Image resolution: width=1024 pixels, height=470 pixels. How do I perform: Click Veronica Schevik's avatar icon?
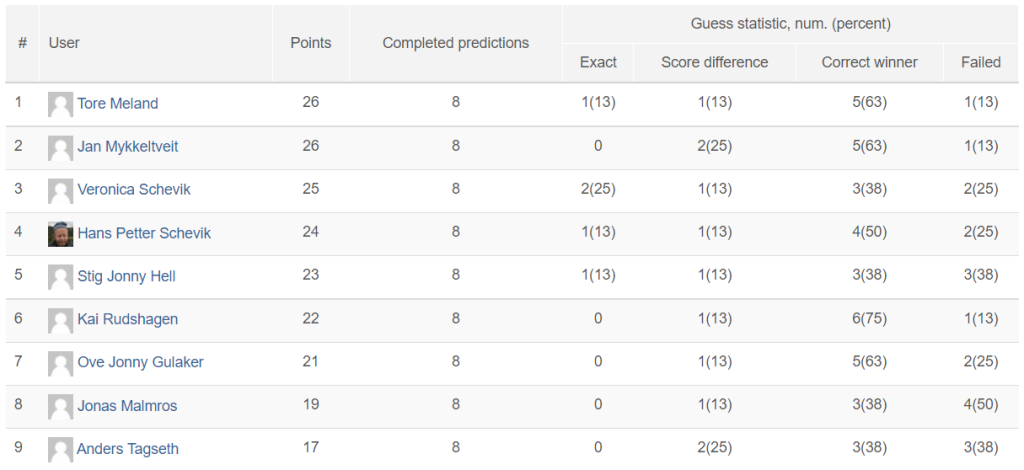tap(61, 191)
